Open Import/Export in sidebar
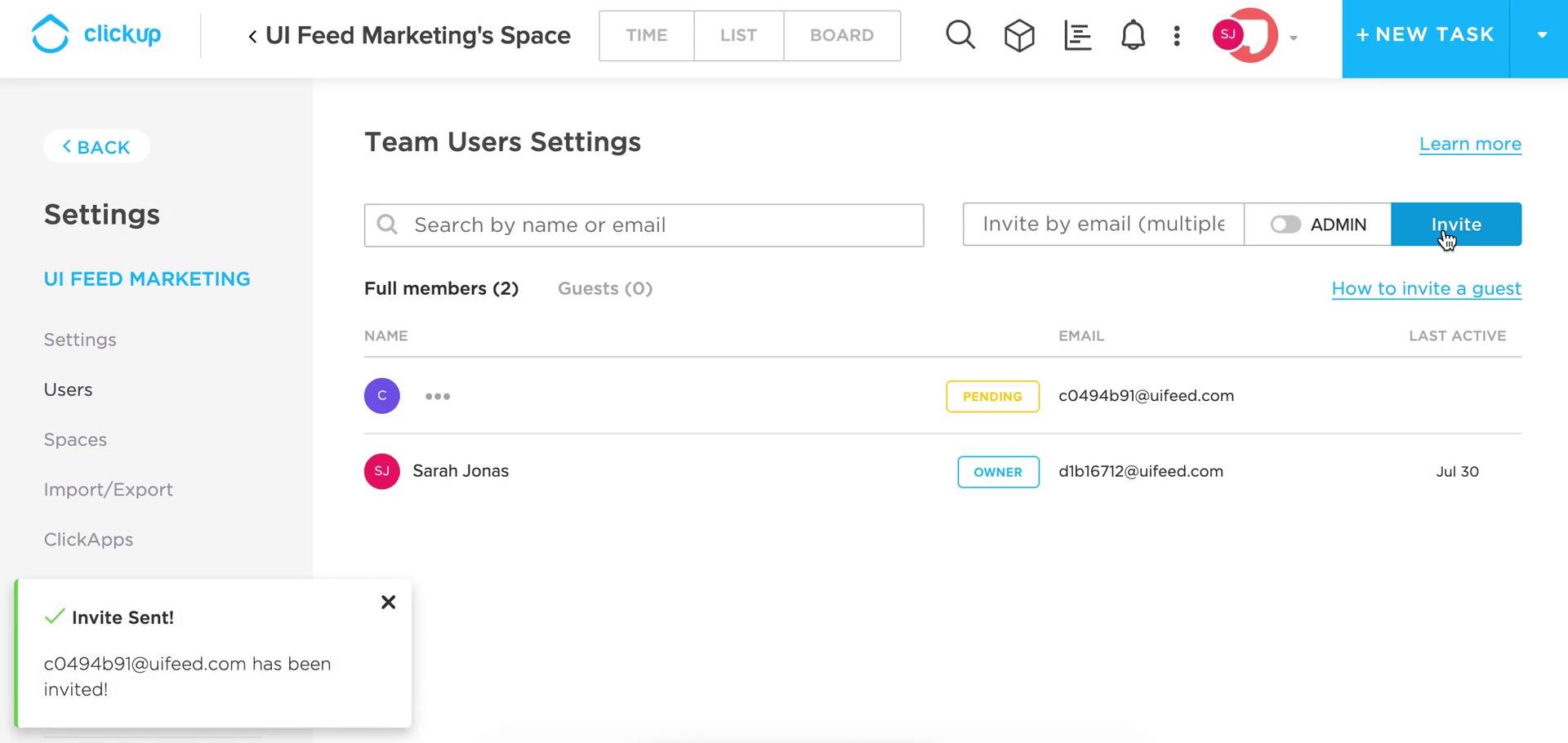This screenshot has height=743, width=1568. click(109, 490)
